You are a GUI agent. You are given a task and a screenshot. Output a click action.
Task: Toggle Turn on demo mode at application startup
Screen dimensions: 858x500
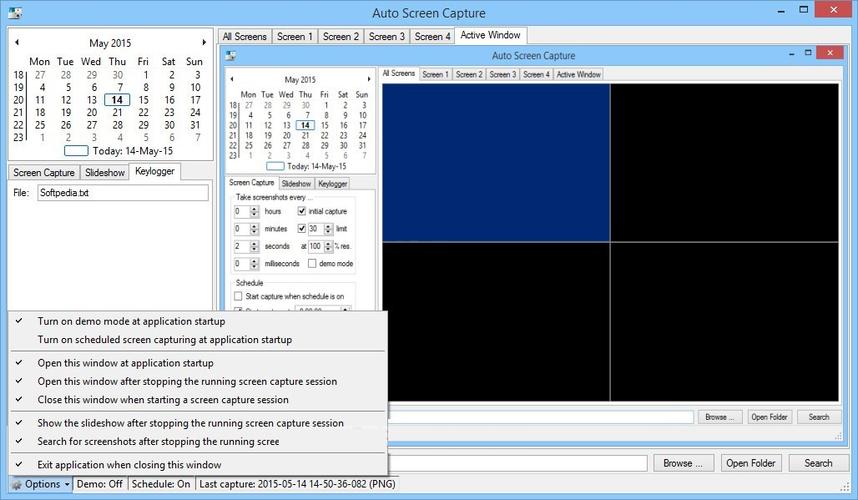point(198,321)
